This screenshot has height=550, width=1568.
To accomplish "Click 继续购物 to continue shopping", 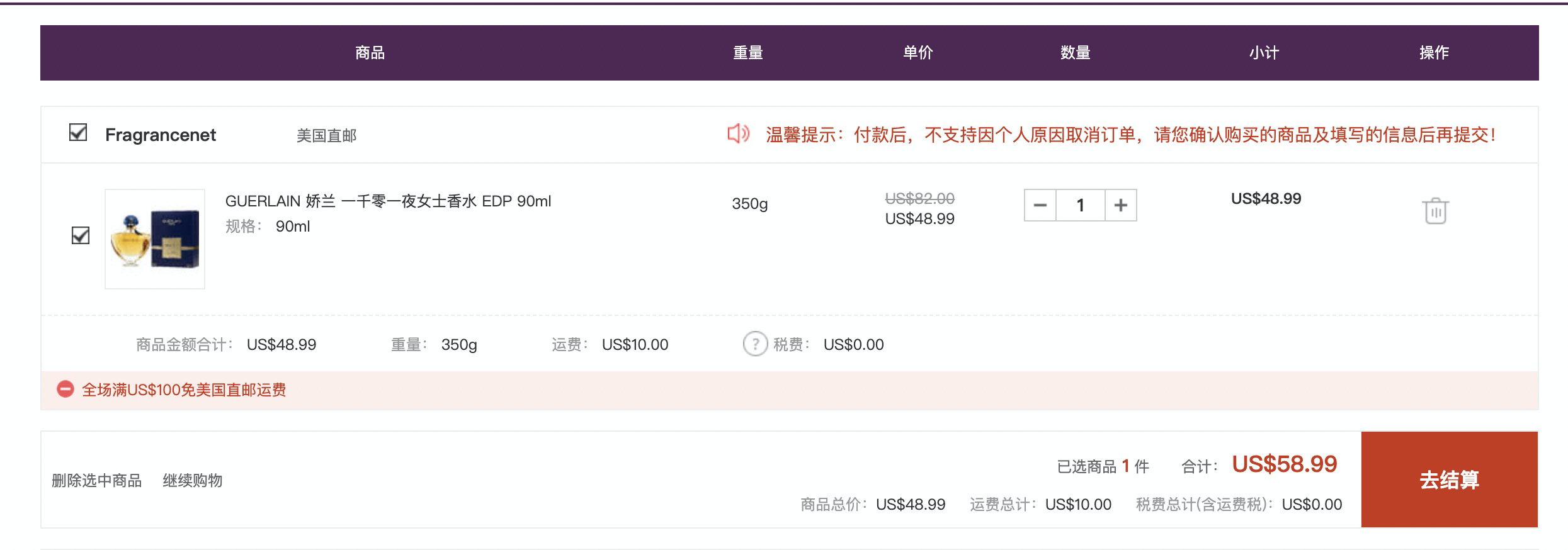I will (193, 481).
